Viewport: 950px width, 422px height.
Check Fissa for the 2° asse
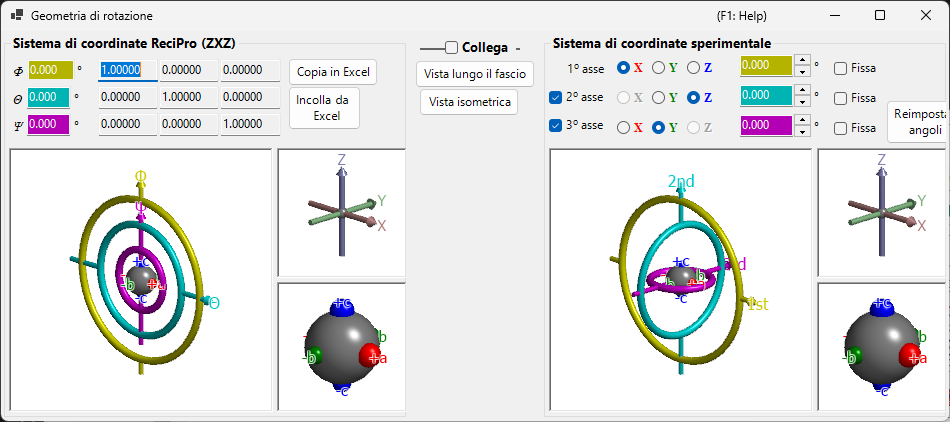[840, 97]
